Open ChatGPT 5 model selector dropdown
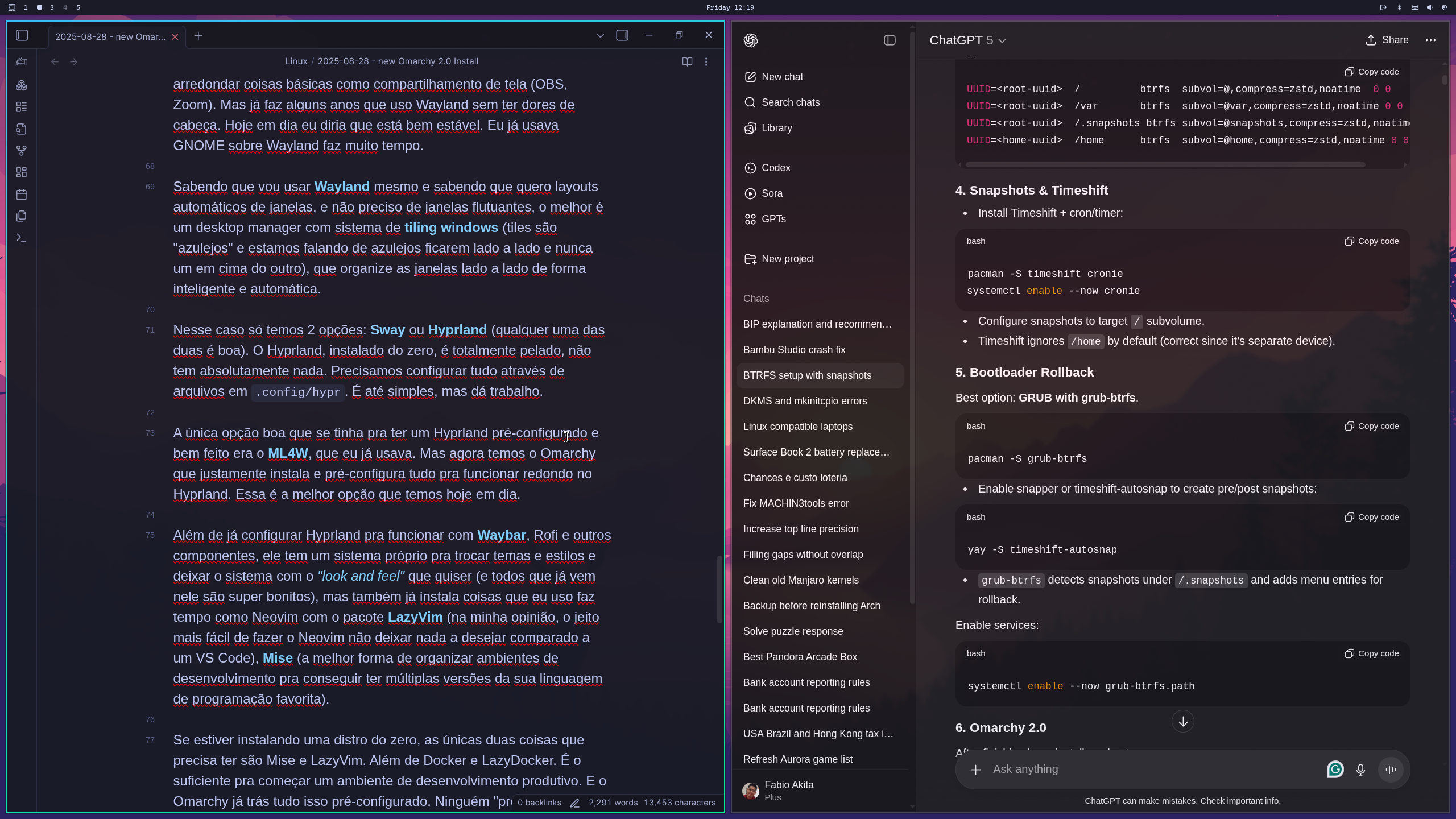Screen dimensions: 1456x819 967,40
